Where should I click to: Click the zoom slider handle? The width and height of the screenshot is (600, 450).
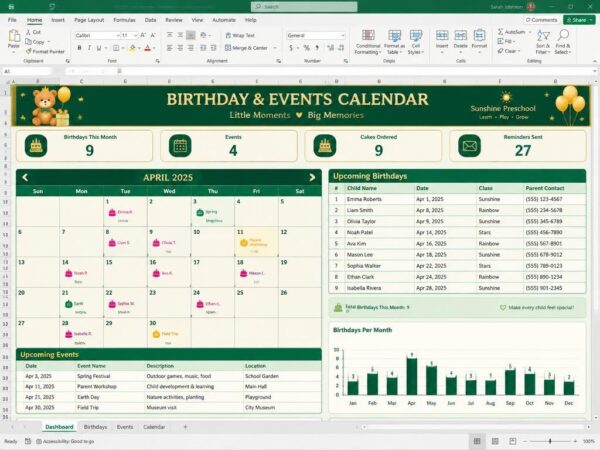coord(550,441)
